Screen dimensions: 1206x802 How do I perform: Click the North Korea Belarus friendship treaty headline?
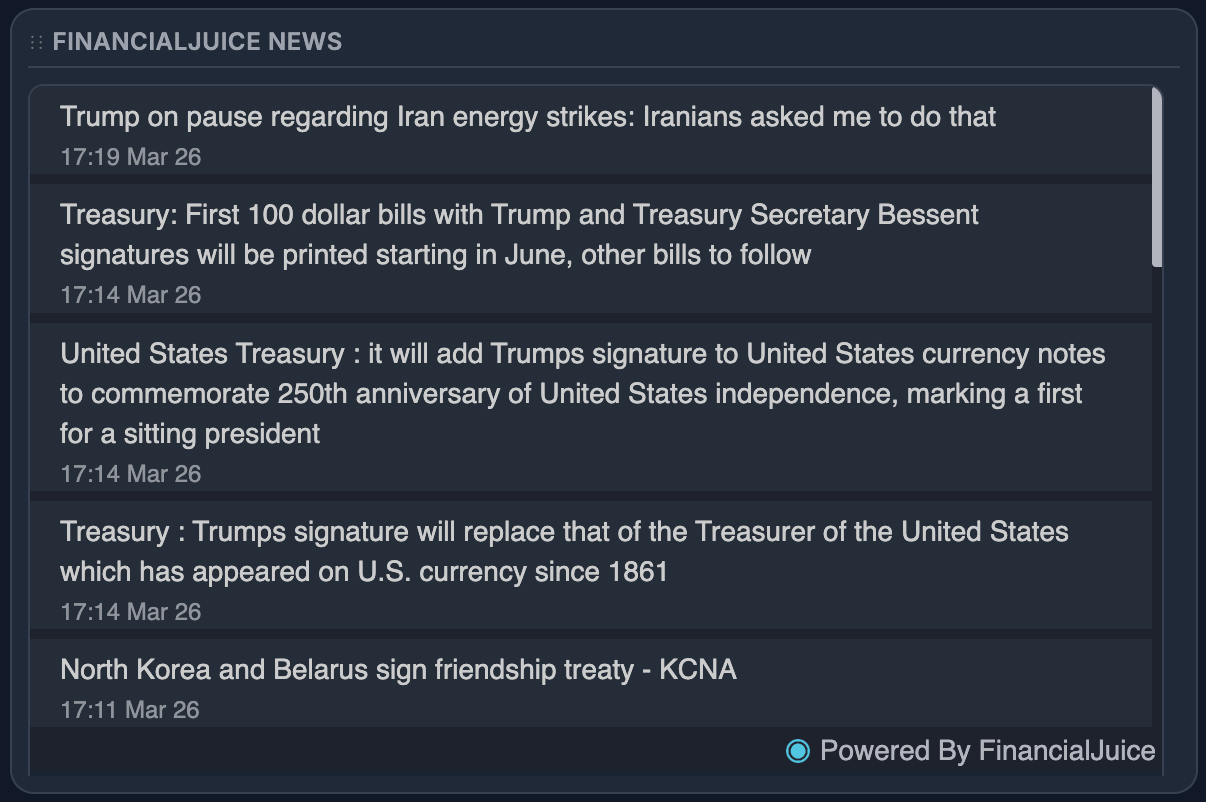click(398, 670)
